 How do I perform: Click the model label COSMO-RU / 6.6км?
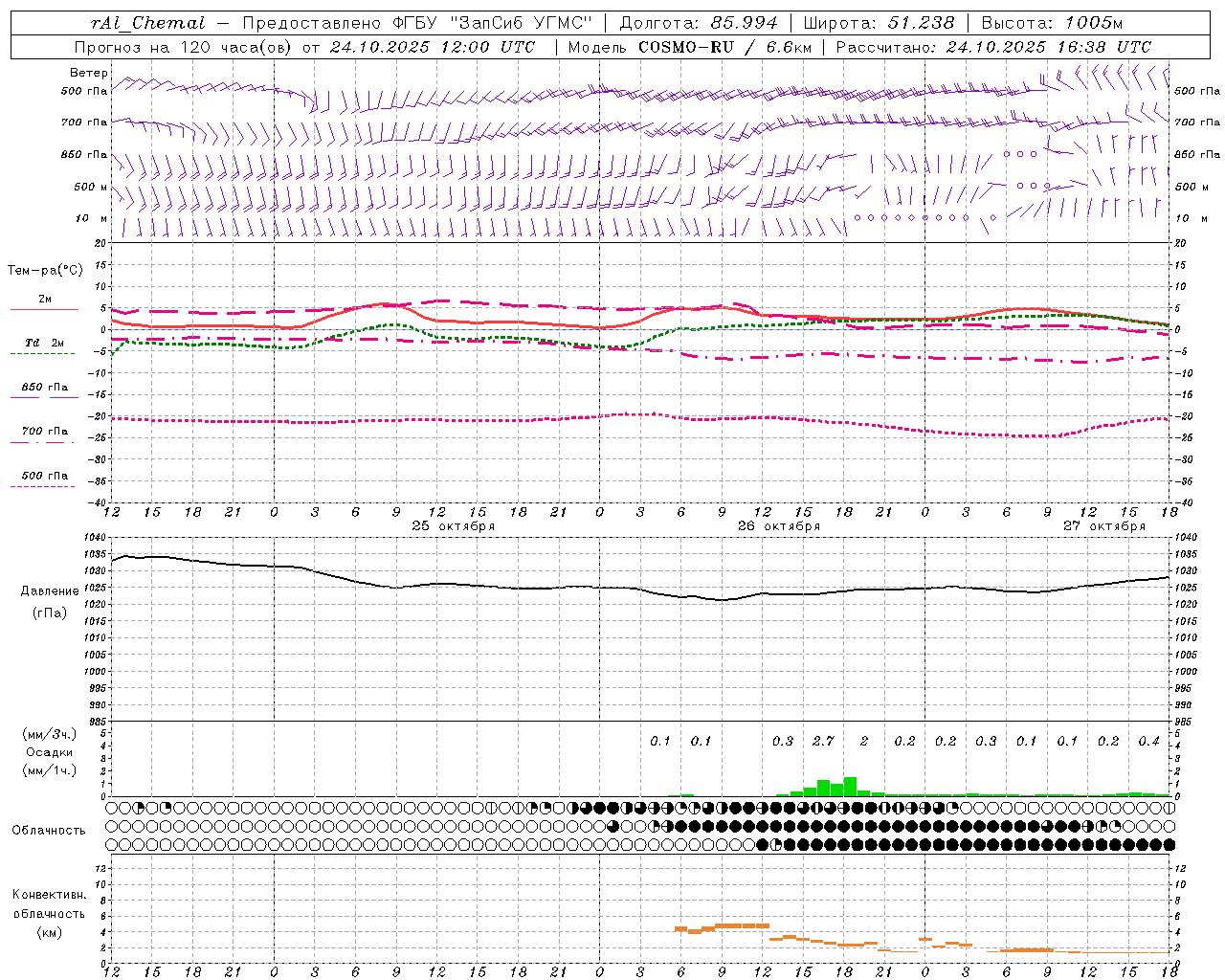724,47
